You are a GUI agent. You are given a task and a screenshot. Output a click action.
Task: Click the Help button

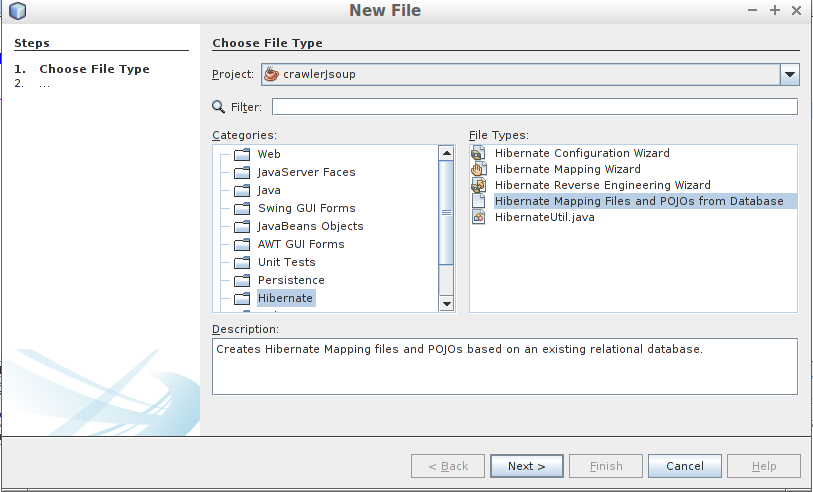click(764, 466)
